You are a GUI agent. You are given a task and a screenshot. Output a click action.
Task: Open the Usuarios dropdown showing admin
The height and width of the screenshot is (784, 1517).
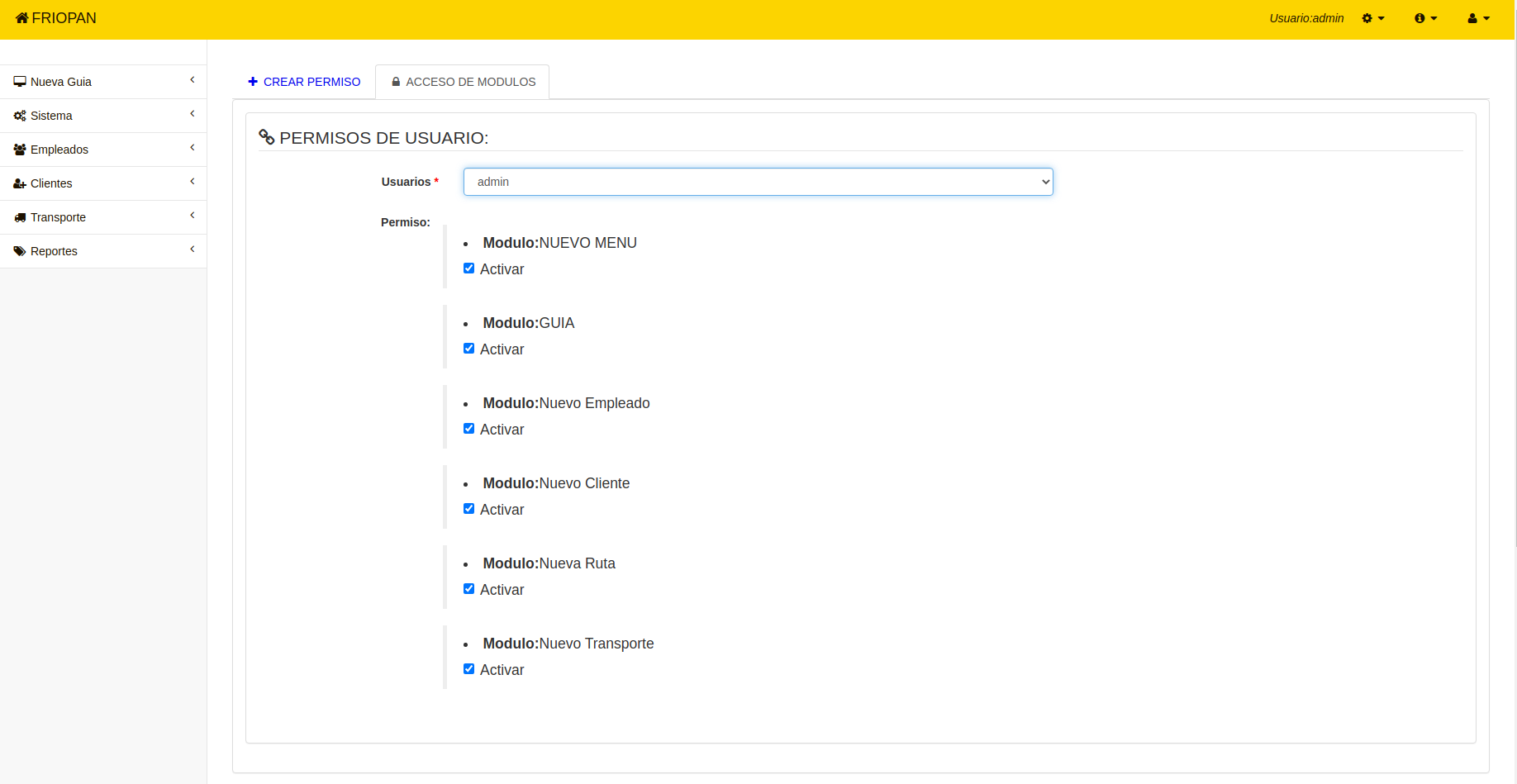pos(758,182)
